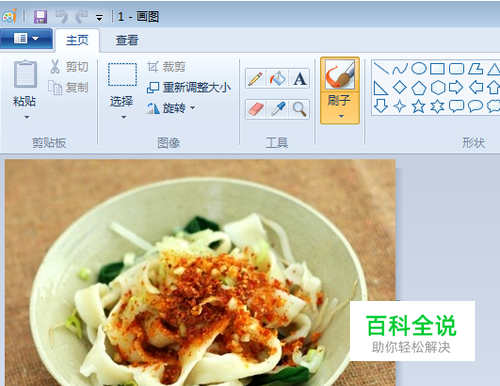
Task: Select the Rounded rectangular callout shape
Action: tap(456, 106)
